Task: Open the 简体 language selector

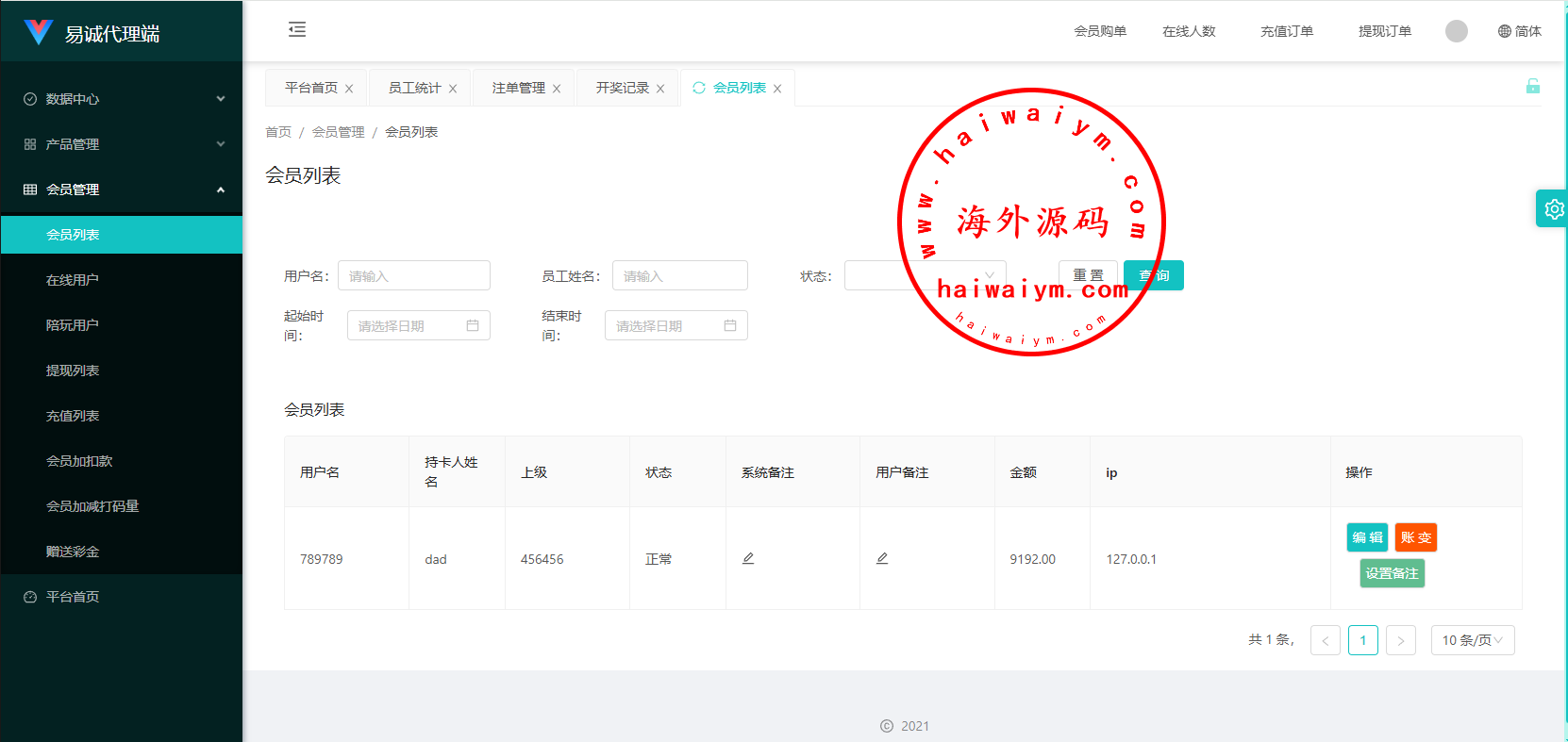Action: [1519, 31]
